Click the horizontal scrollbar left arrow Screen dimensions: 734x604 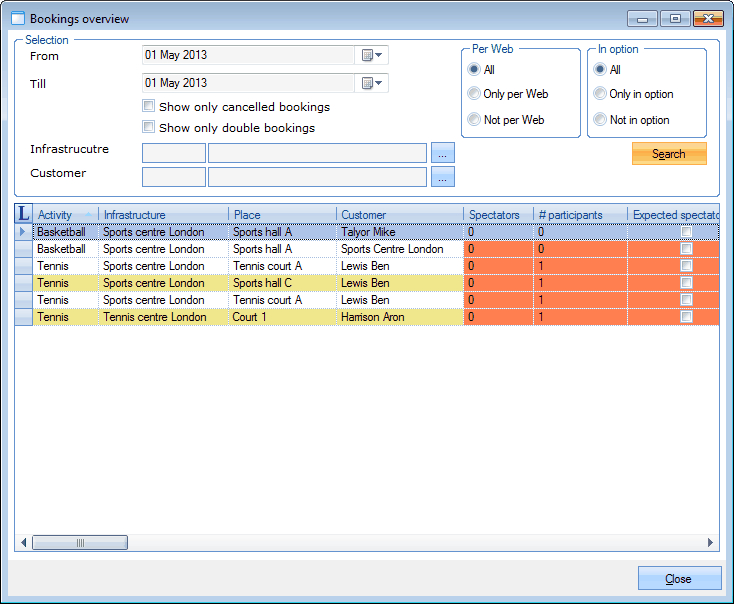tap(23, 542)
